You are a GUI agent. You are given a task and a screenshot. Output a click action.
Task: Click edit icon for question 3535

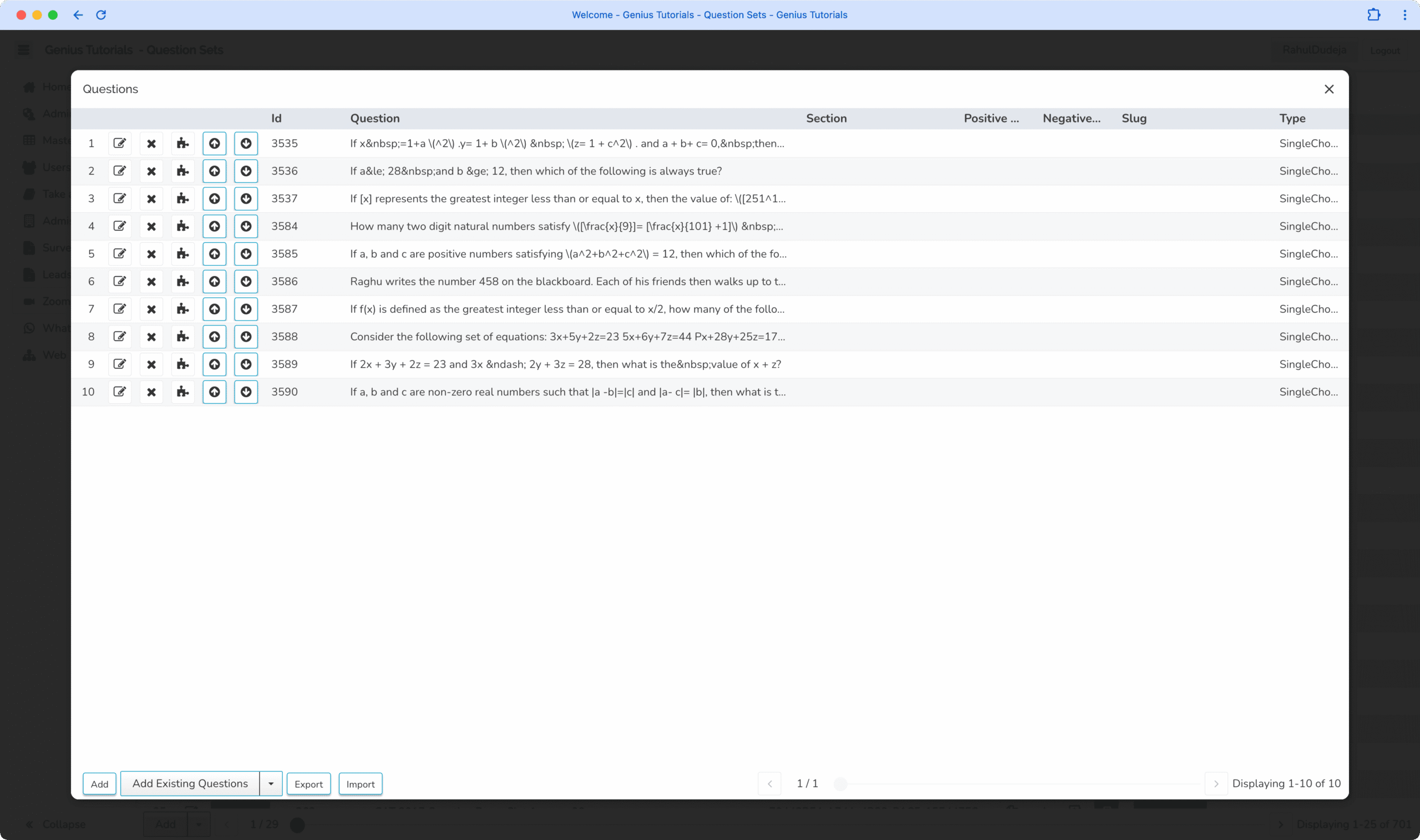coord(119,143)
